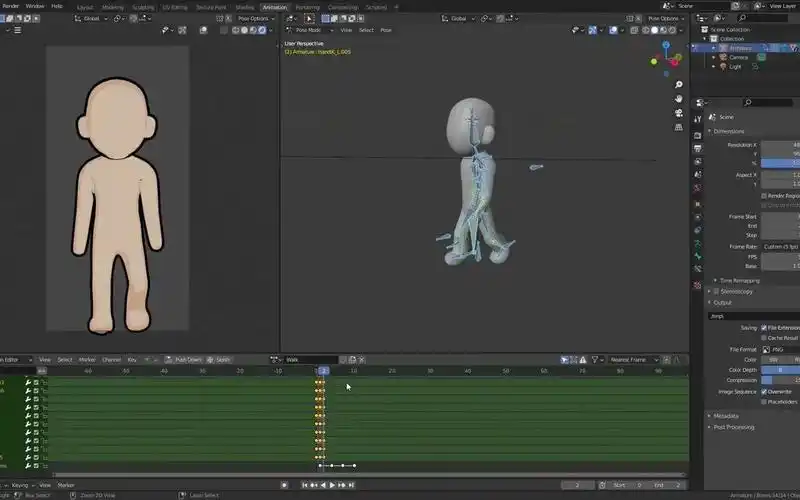This screenshot has width=800, height=500.
Task: Open the Help menu
Action: point(57,6)
